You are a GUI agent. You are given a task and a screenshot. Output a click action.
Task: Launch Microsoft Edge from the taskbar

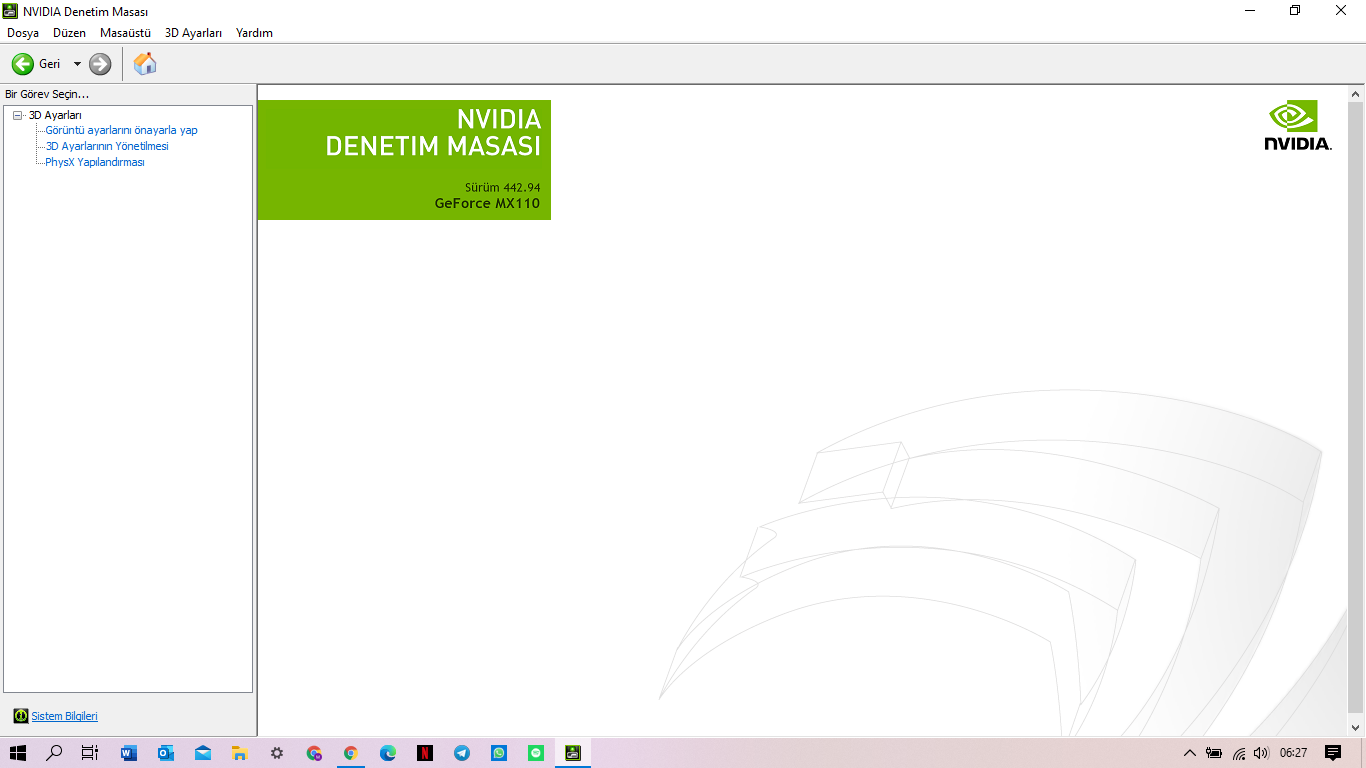tap(388, 753)
